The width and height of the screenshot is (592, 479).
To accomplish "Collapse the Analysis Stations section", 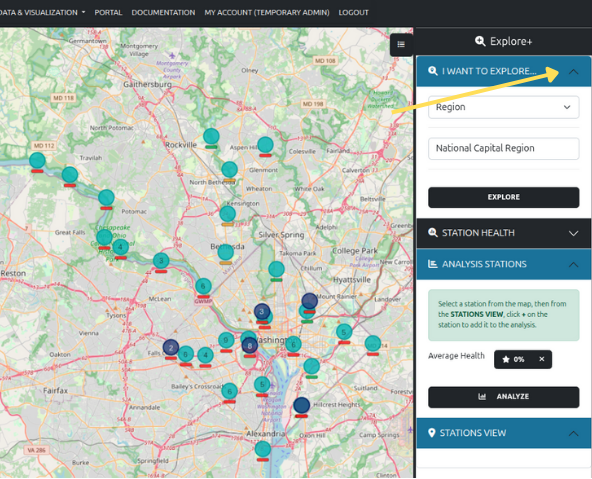I will point(573,264).
